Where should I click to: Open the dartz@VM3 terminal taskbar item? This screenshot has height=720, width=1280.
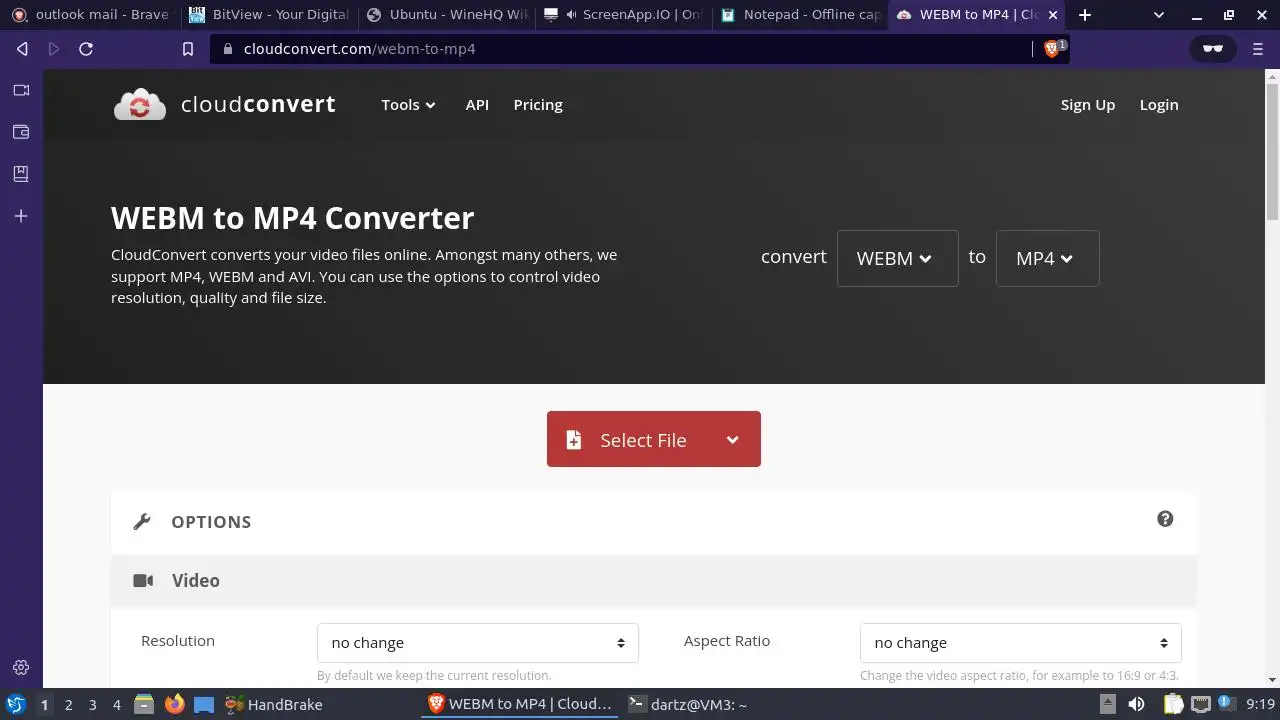click(x=688, y=704)
